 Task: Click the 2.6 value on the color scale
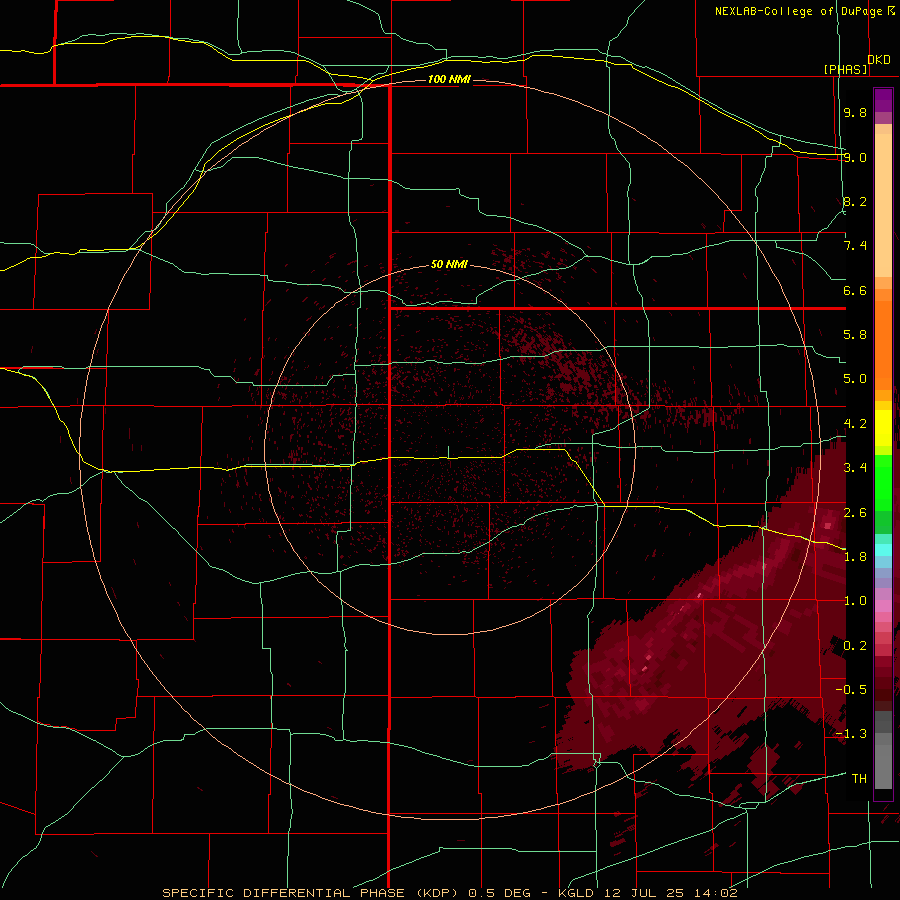[x=855, y=513]
